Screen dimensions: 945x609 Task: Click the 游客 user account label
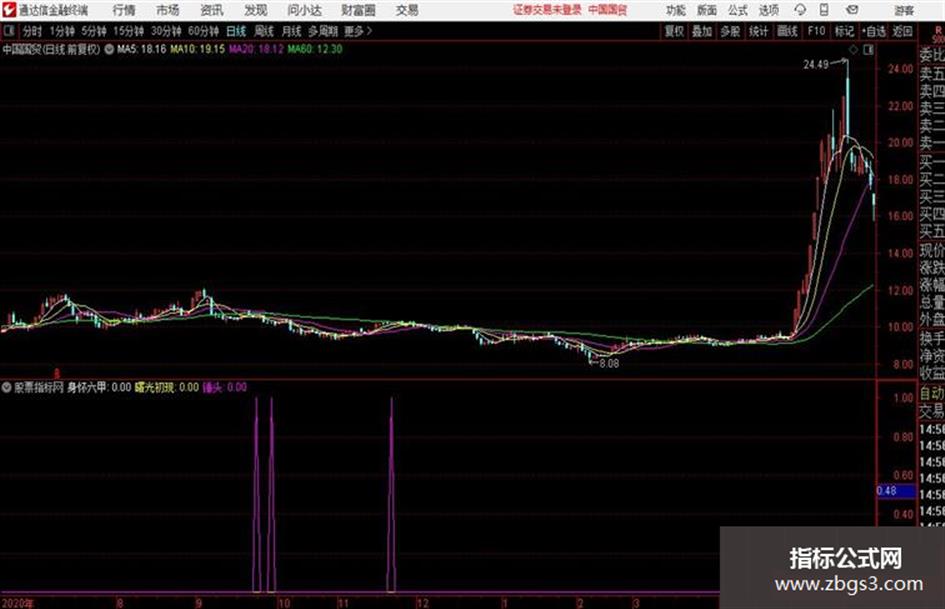904,10
